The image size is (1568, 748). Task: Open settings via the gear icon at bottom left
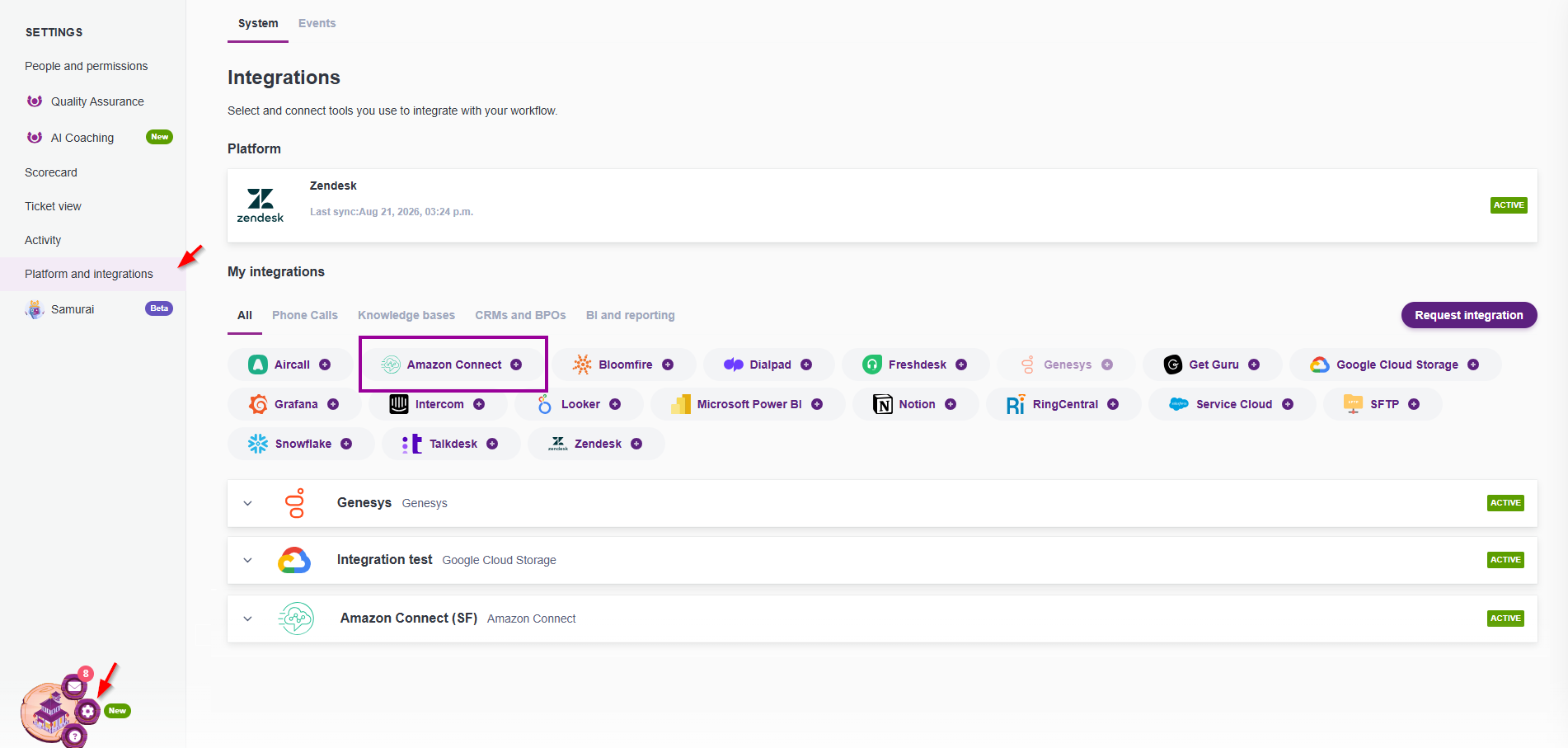[87, 711]
